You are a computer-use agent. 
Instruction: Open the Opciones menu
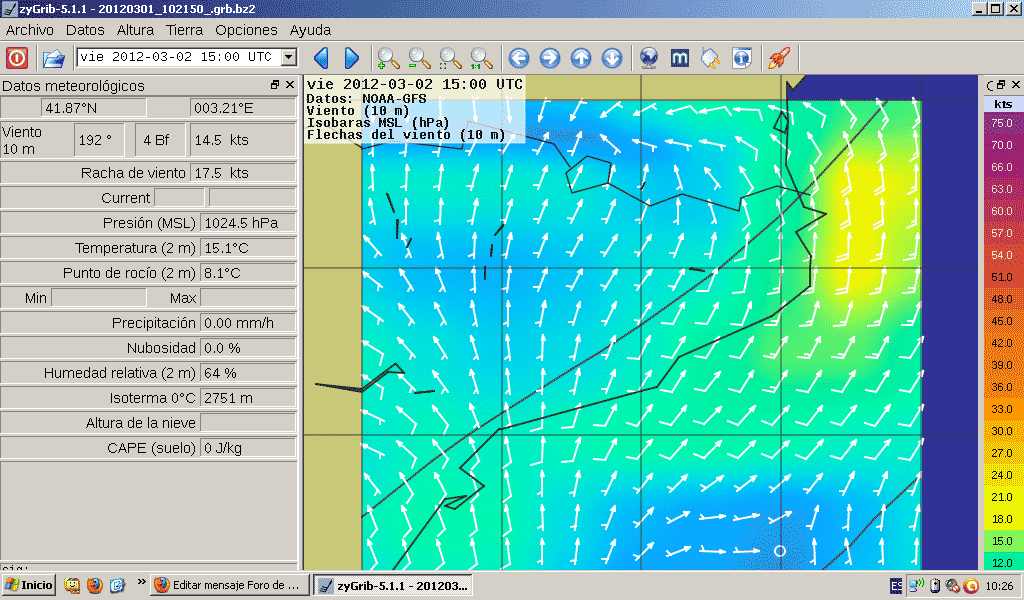click(x=246, y=30)
